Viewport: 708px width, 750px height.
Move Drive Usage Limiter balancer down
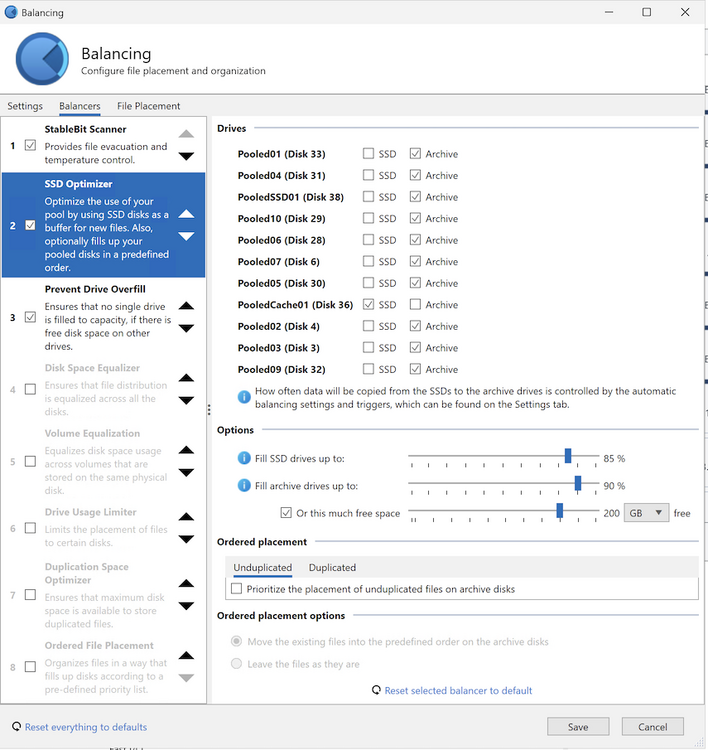(186, 539)
